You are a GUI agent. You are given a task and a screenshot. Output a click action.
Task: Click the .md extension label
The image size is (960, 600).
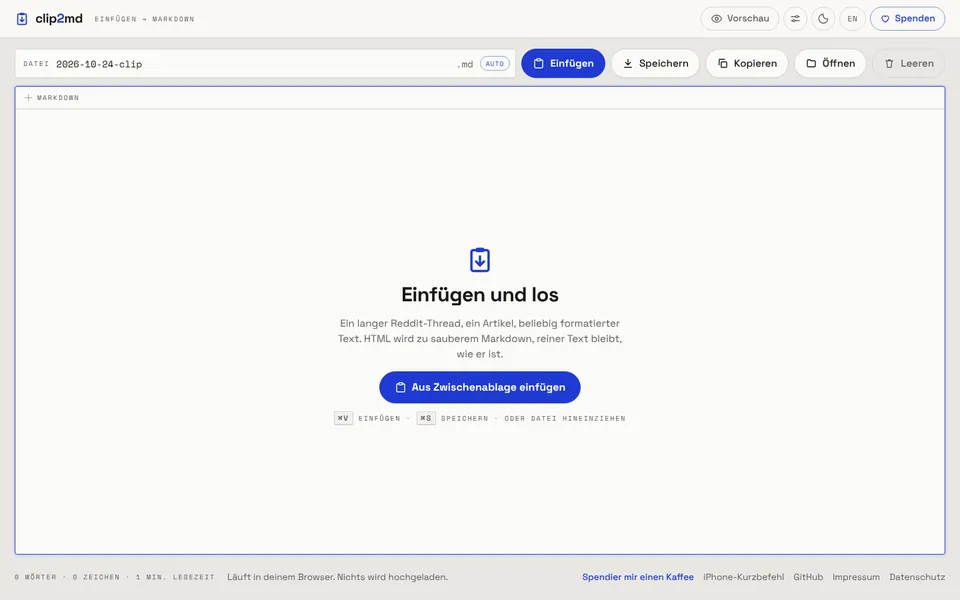(x=465, y=64)
